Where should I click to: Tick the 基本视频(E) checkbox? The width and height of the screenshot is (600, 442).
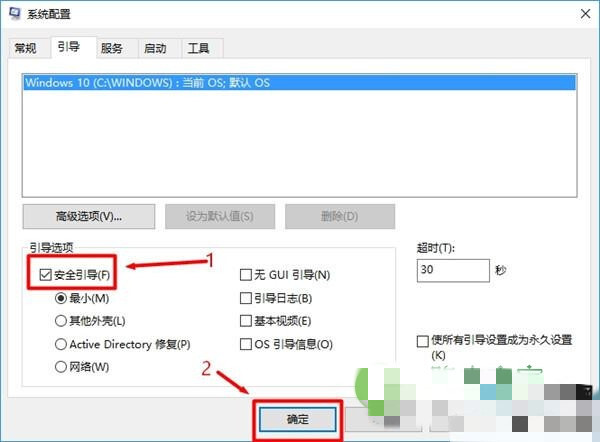click(x=245, y=321)
